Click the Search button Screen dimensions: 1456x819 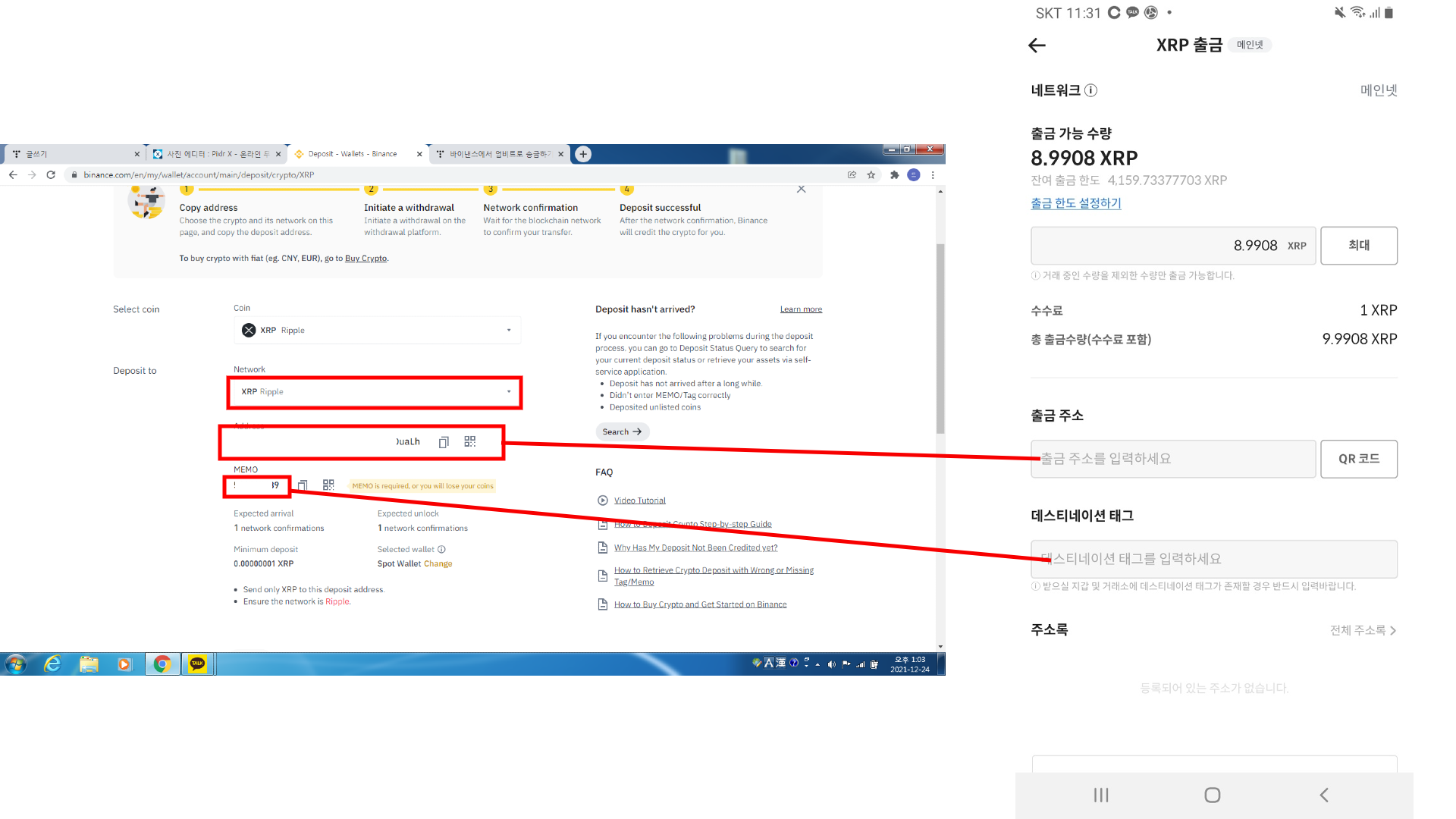[x=622, y=431]
